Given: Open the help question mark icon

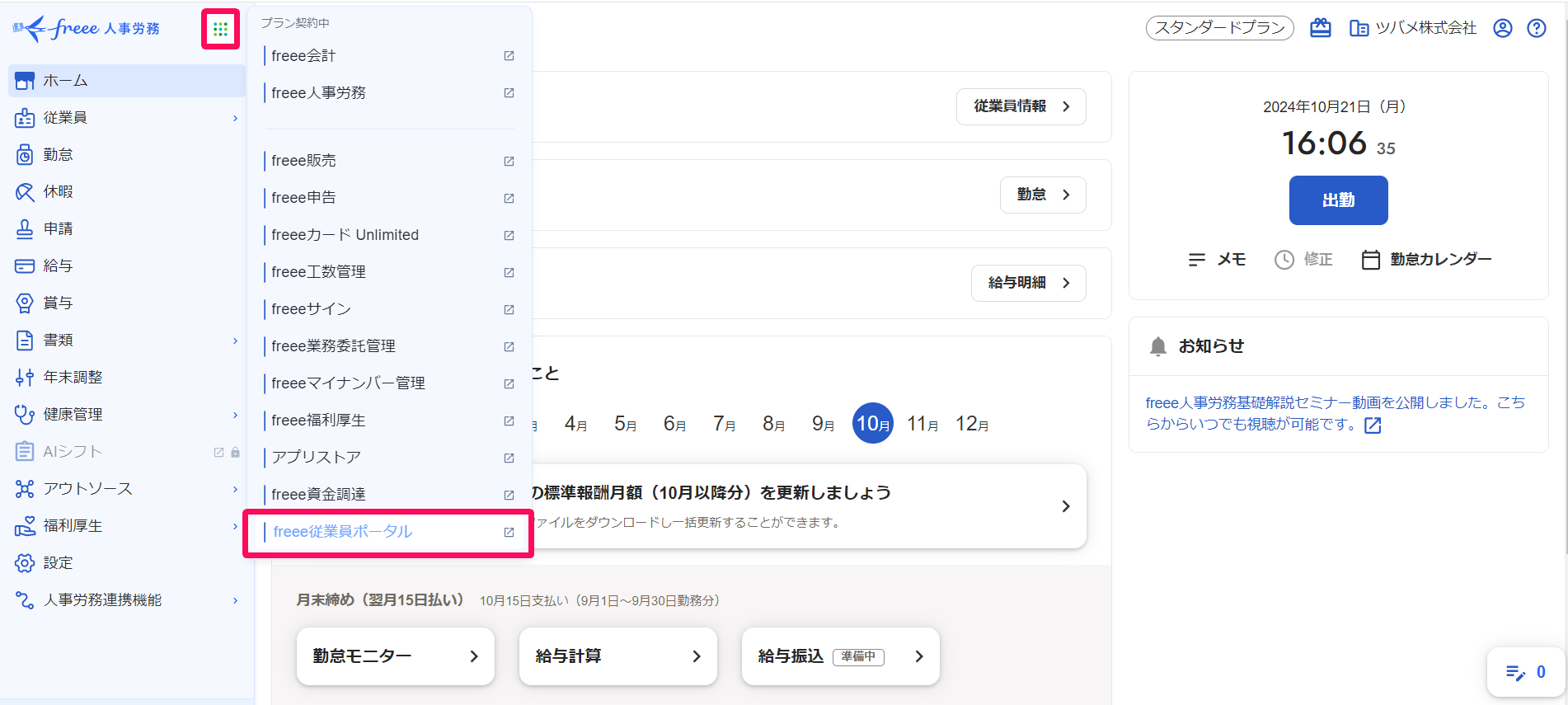Looking at the screenshot, I should pos(1537,28).
